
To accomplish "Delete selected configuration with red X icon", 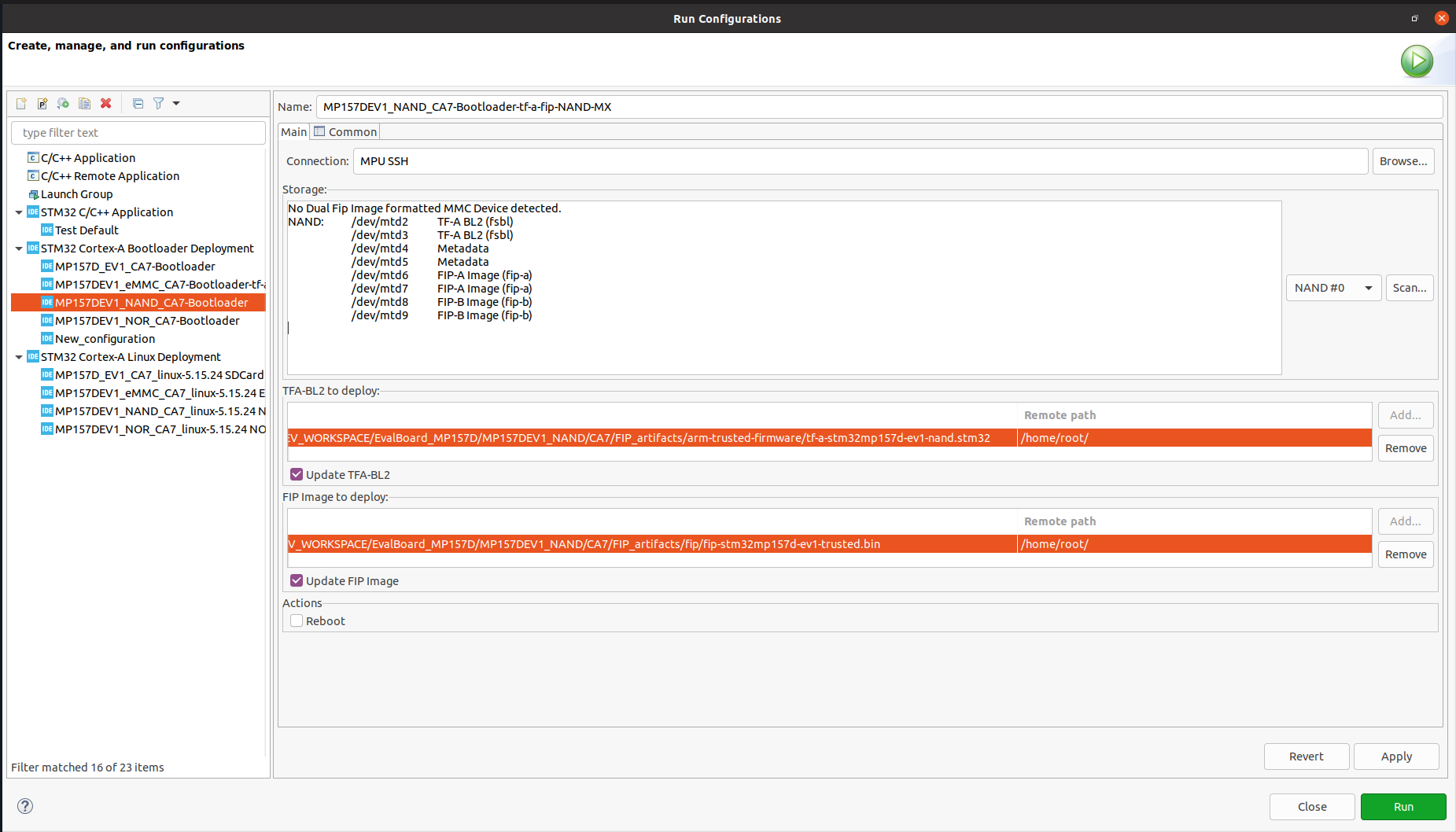I will 106,103.
